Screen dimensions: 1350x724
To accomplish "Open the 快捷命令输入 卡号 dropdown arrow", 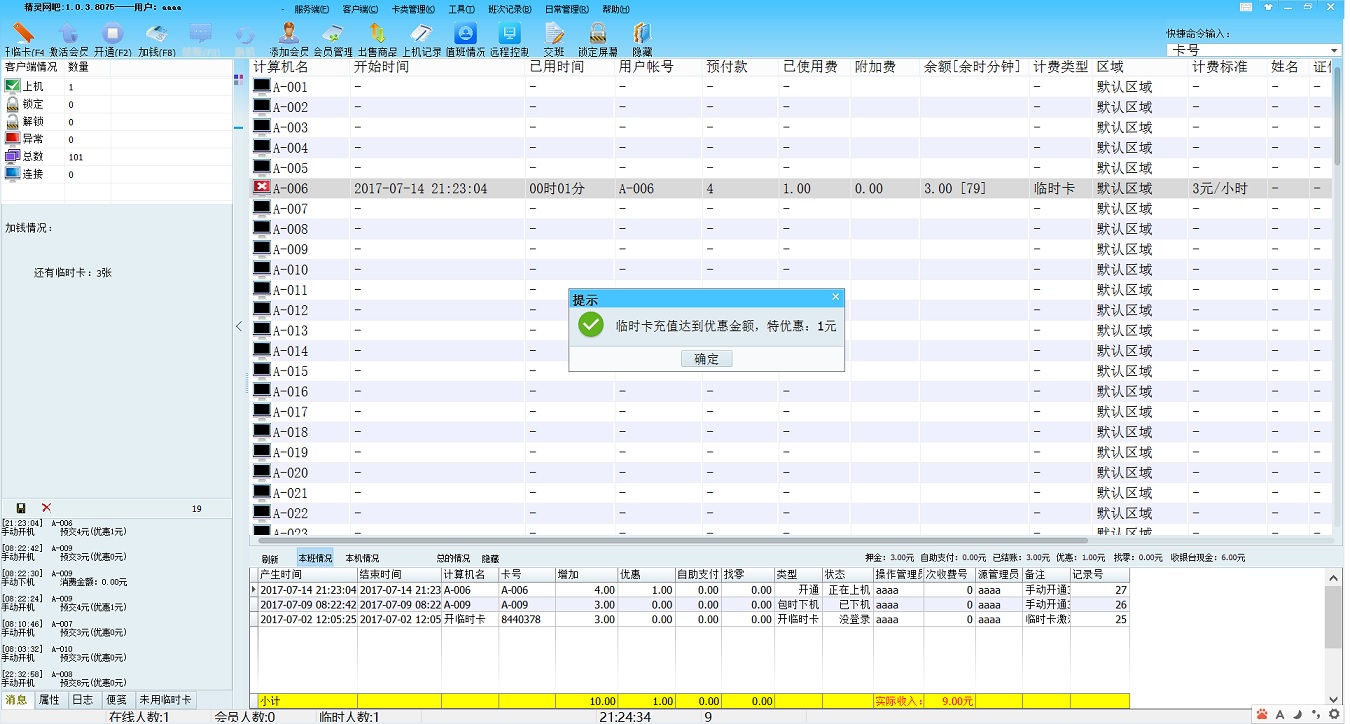I will pyautogui.click(x=1334, y=50).
